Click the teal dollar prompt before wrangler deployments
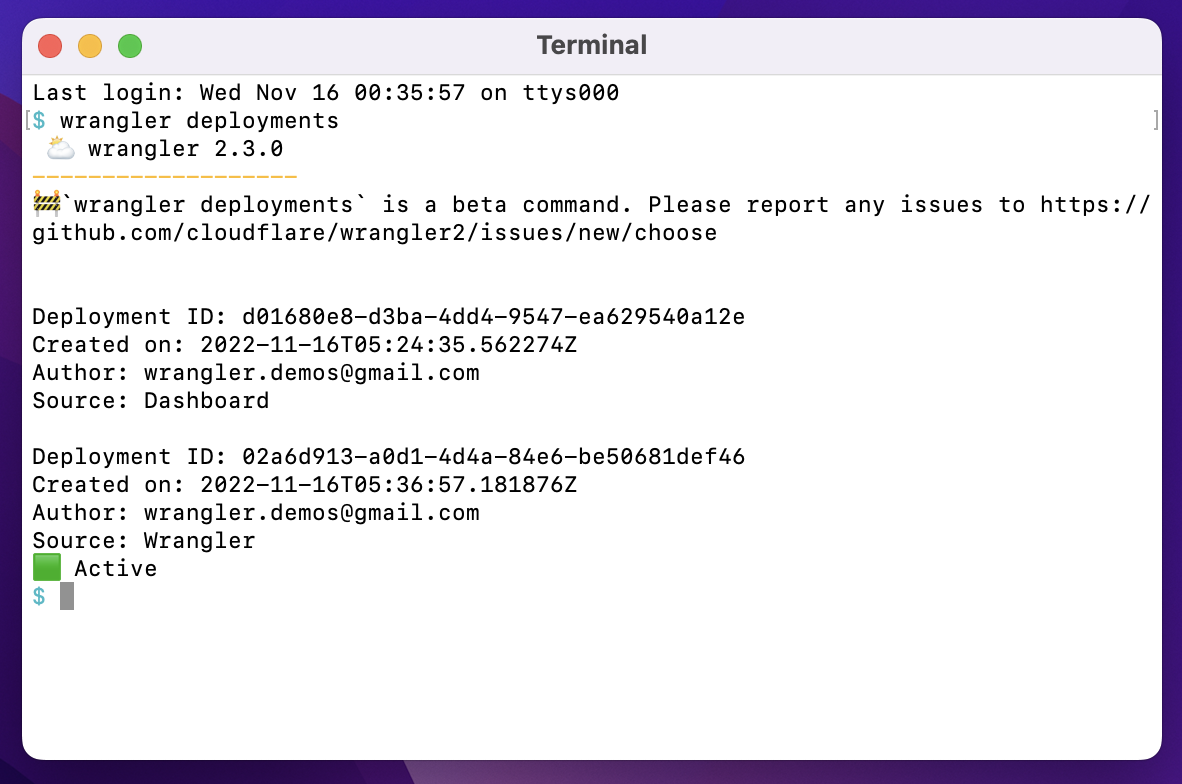Screen dimensions: 1182x784 [39, 121]
